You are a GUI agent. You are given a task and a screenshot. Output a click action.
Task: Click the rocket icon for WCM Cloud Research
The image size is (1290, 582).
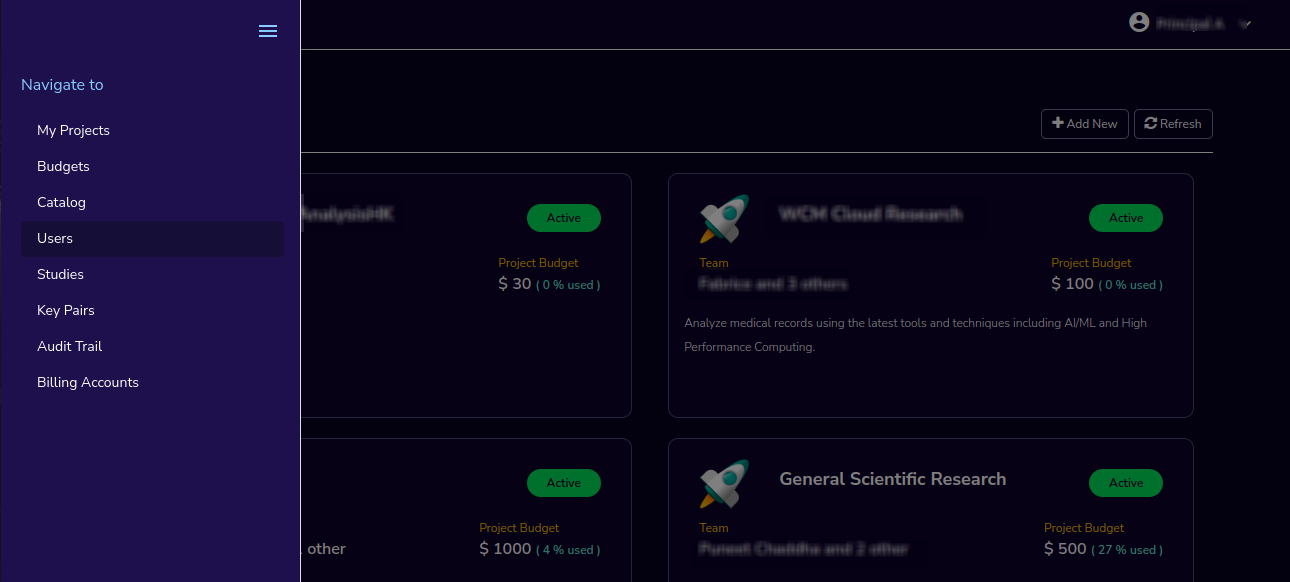(725, 219)
